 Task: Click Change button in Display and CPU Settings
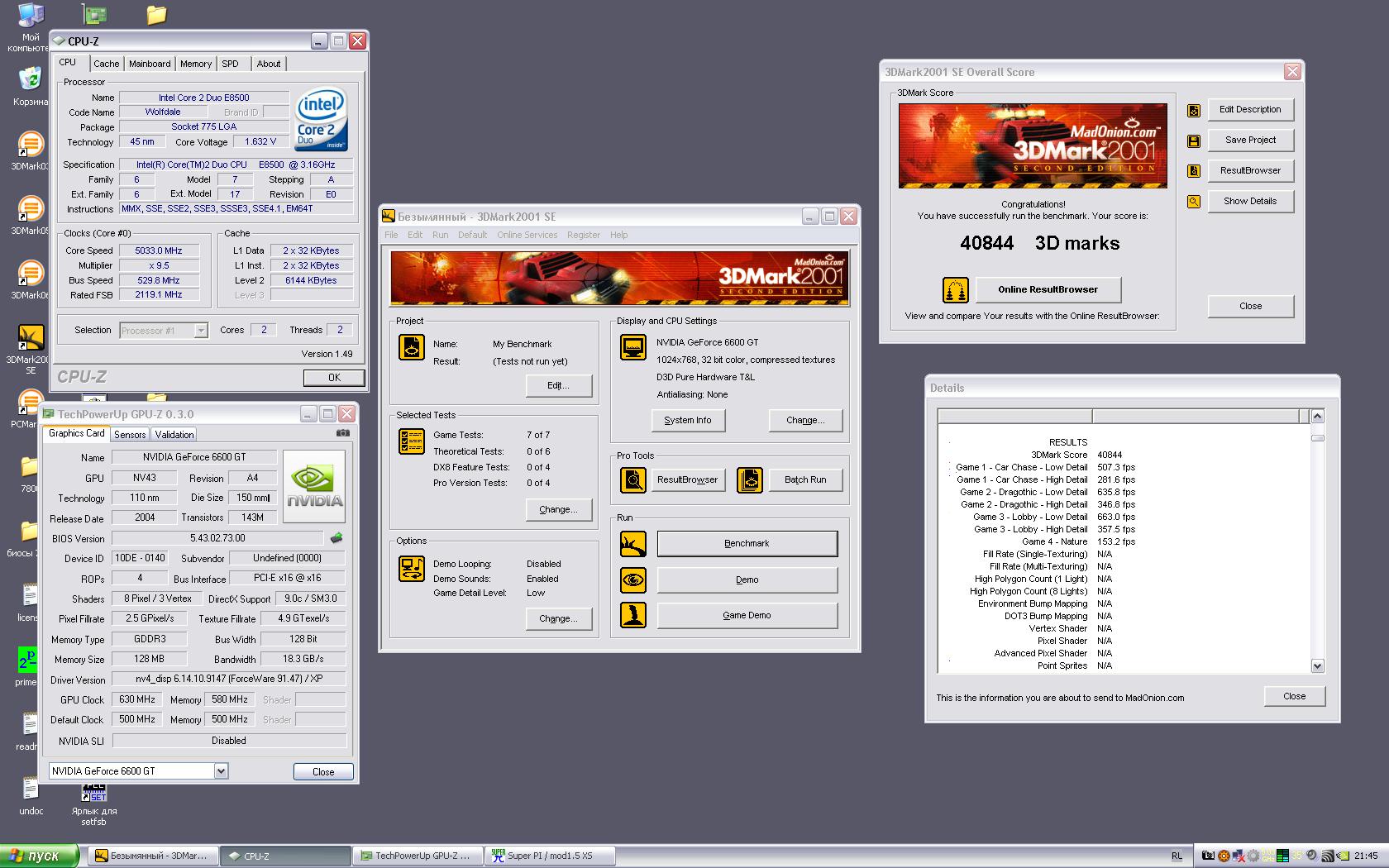coord(805,420)
